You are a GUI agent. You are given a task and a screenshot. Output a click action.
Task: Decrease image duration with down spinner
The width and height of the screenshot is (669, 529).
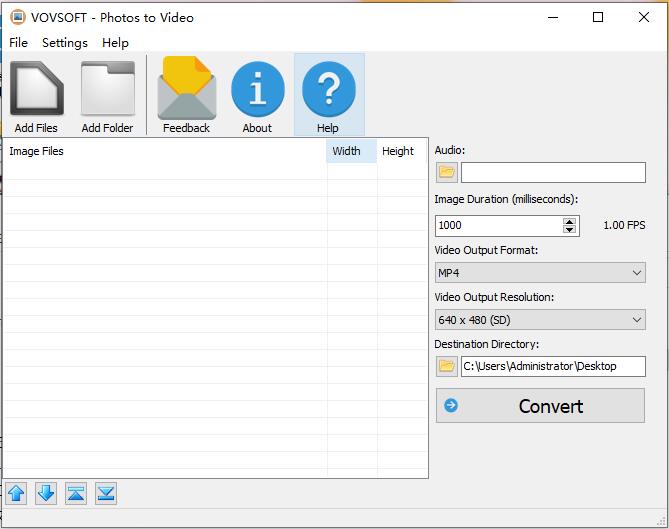click(569, 230)
